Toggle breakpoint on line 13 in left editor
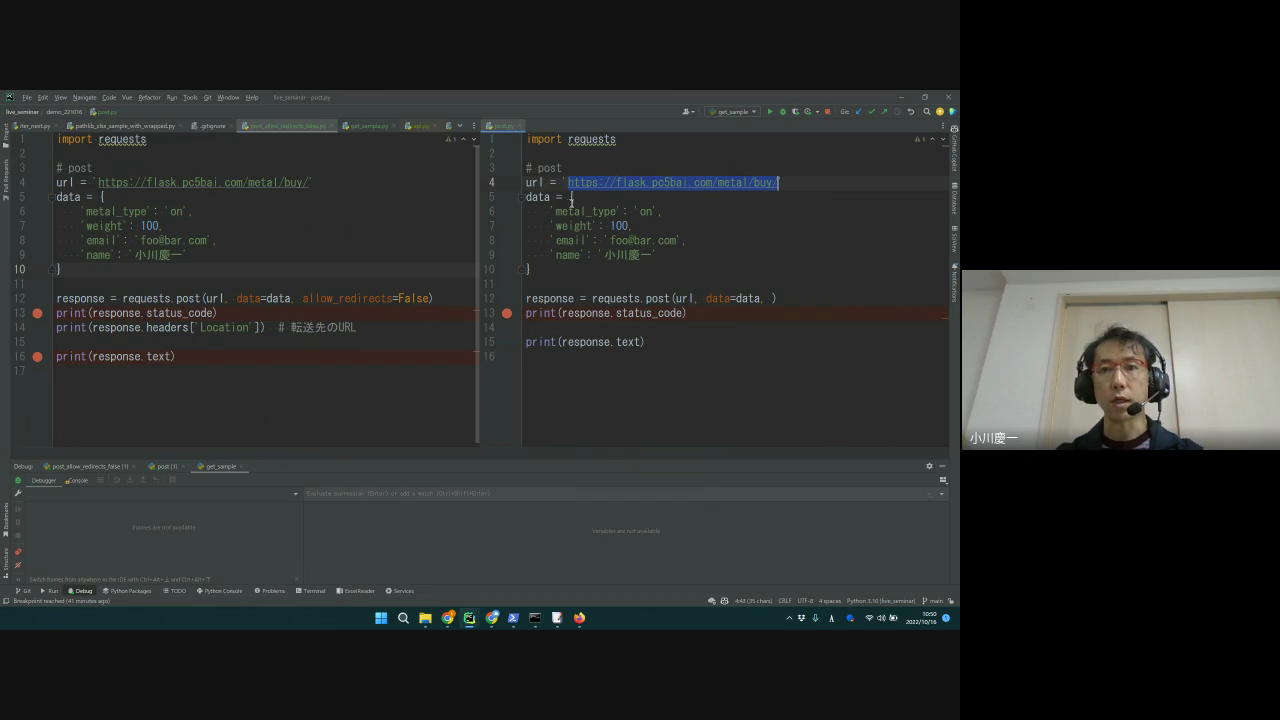The height and width of the screenshot is (720, 1280). pyautogui.click(x=37, y=313)
